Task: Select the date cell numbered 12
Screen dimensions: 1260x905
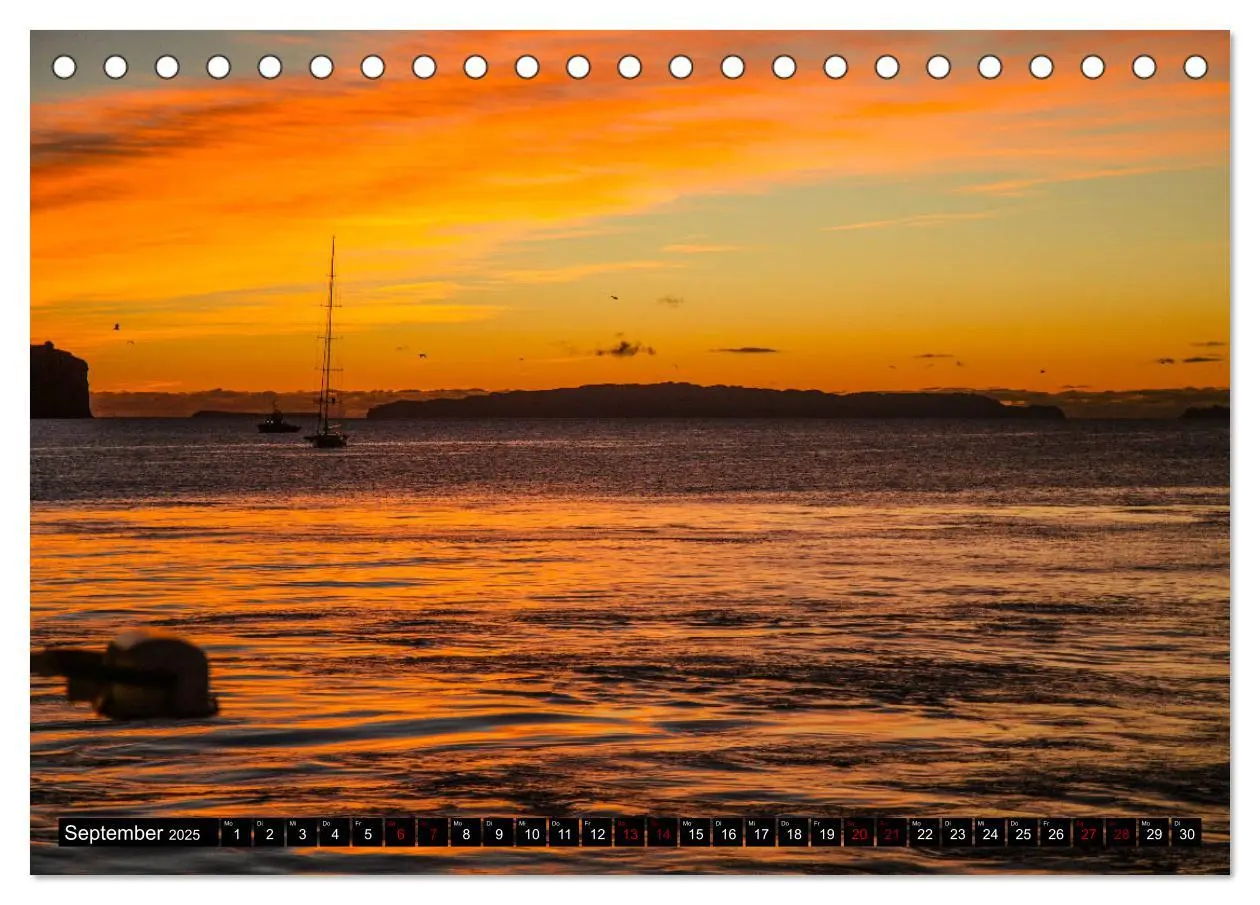Action: 597,833
